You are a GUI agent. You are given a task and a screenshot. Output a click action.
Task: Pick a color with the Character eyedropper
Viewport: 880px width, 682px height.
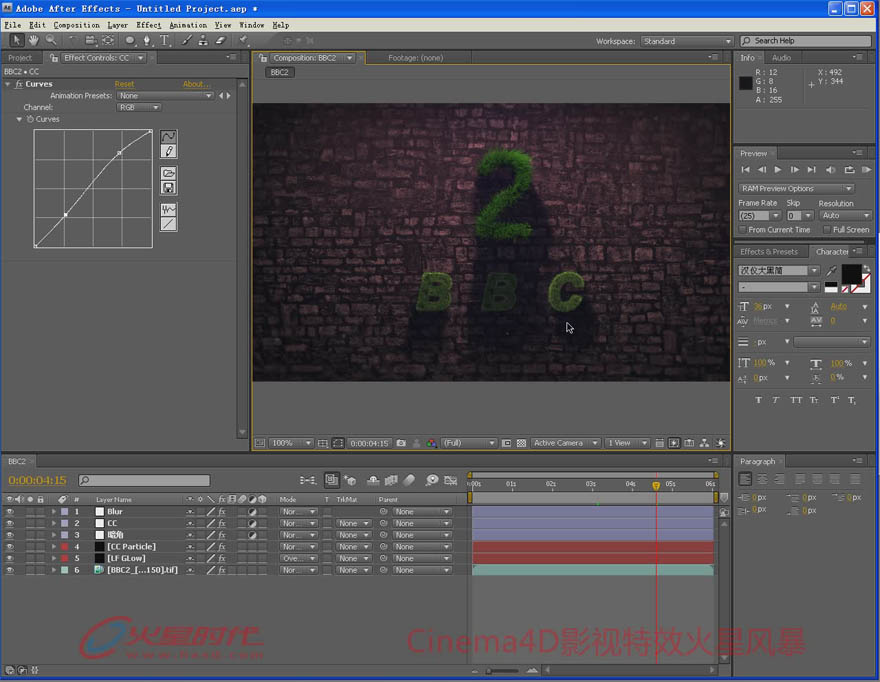[832, 271]
